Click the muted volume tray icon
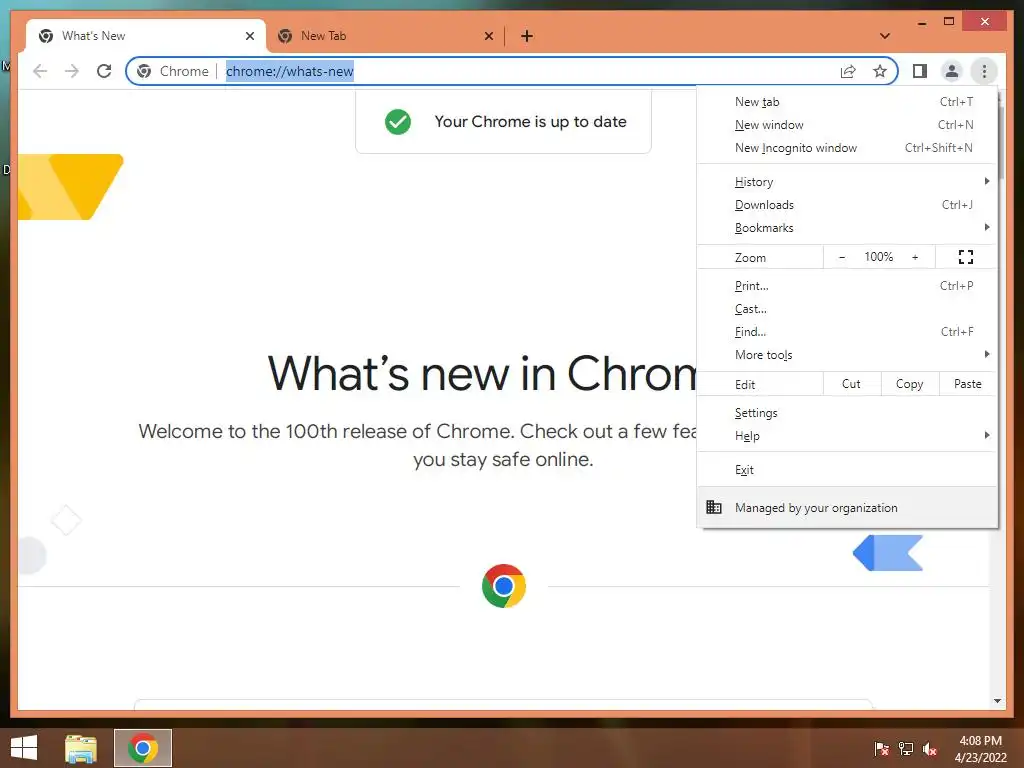The height and width of the screenshot is (768, 1024). coord(930,748)
